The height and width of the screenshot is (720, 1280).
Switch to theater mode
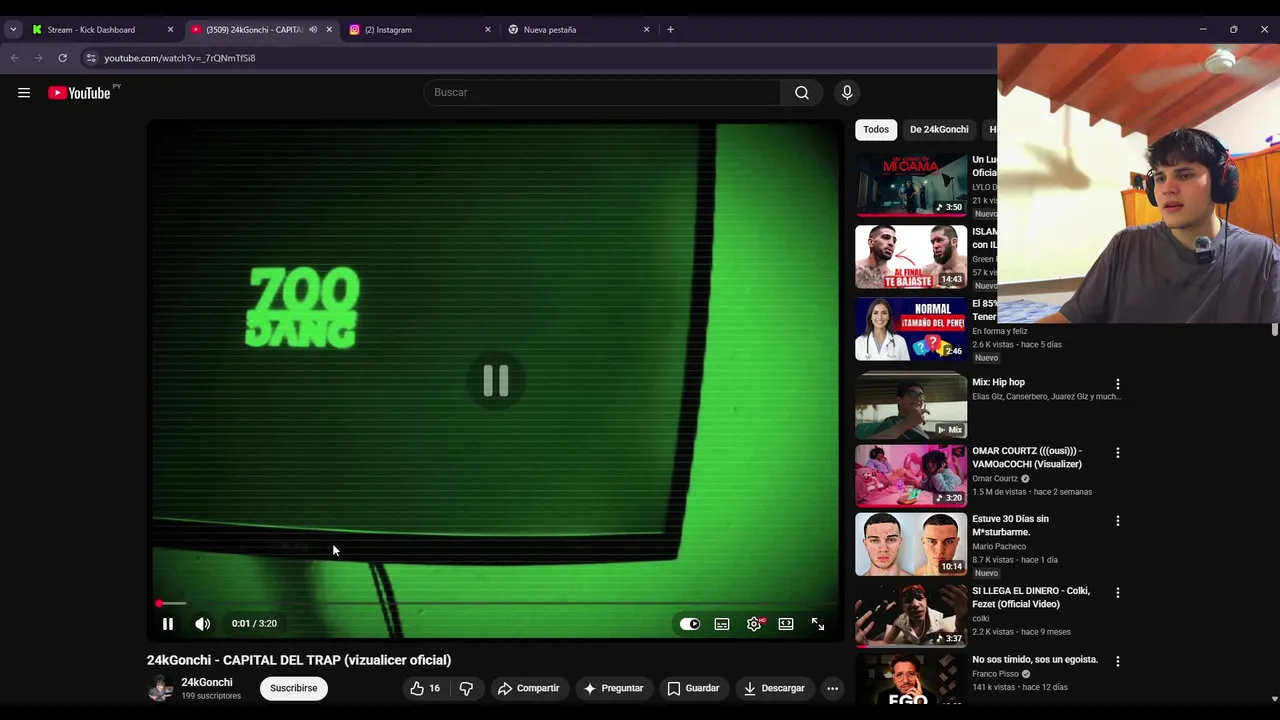coord(786,624)
